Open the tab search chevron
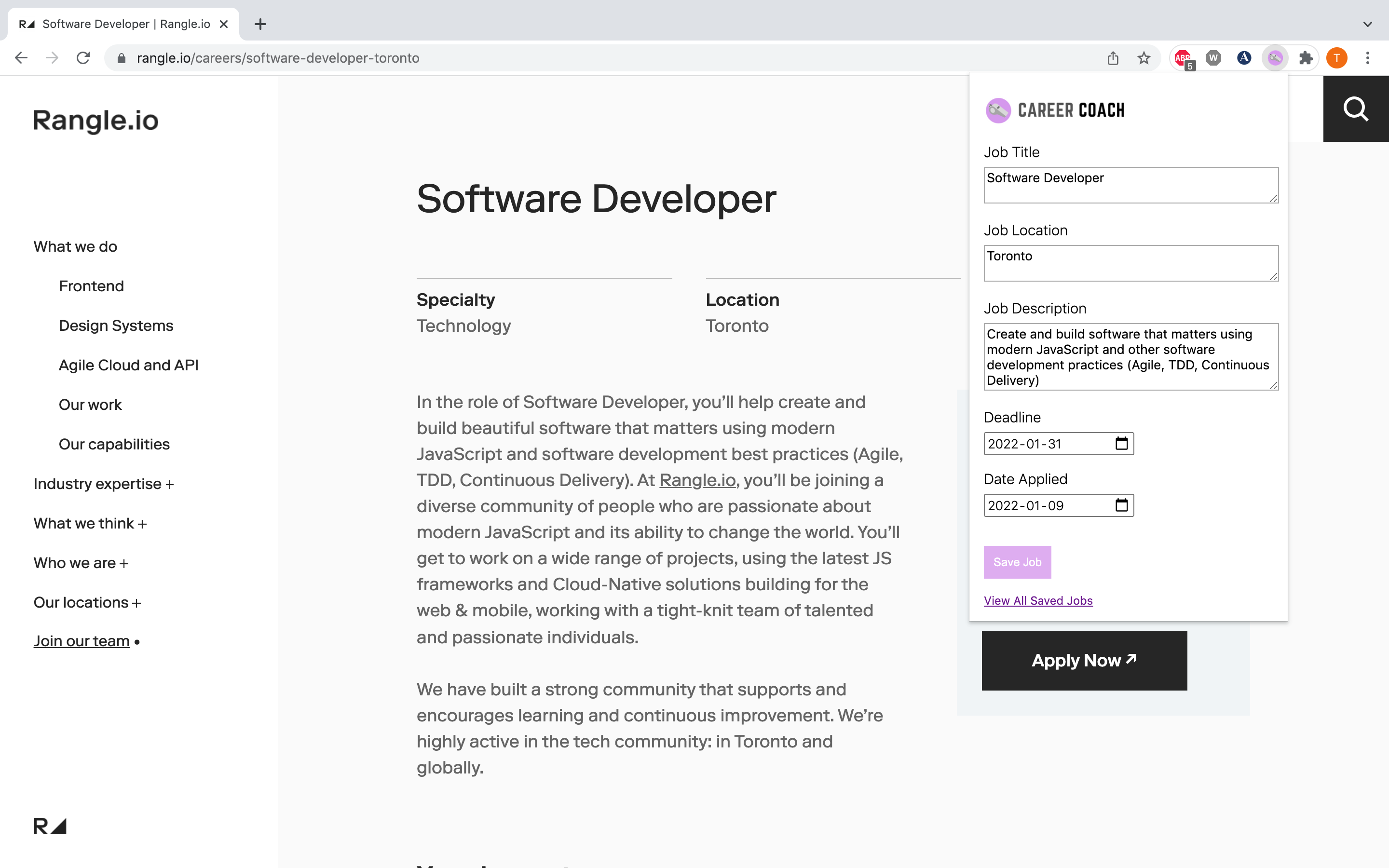The height and width of the screenshot is (868, 1389). pyautogui.click(x=1367, y=24)
